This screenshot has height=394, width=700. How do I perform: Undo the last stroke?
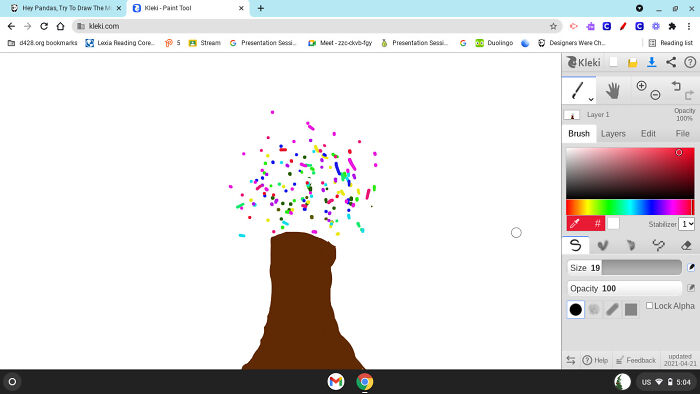tap(676, 86)
